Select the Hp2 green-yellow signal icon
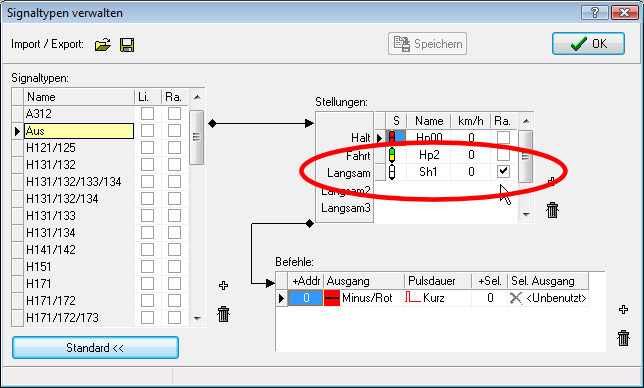Viewport: 644px width, 388px height. [x=392, y=155]
